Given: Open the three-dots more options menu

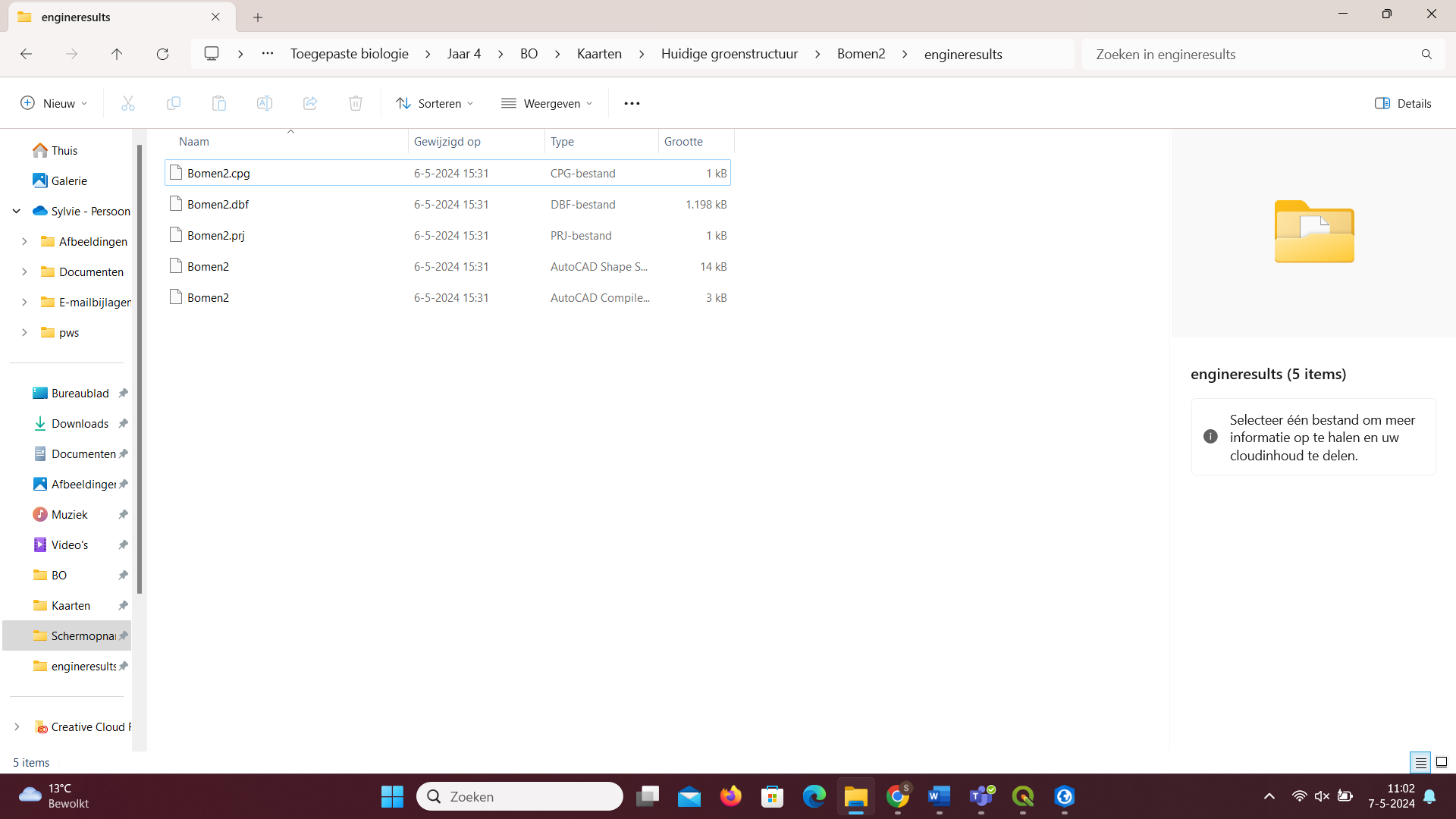Looking at the screenshot, I should [632, 103].
